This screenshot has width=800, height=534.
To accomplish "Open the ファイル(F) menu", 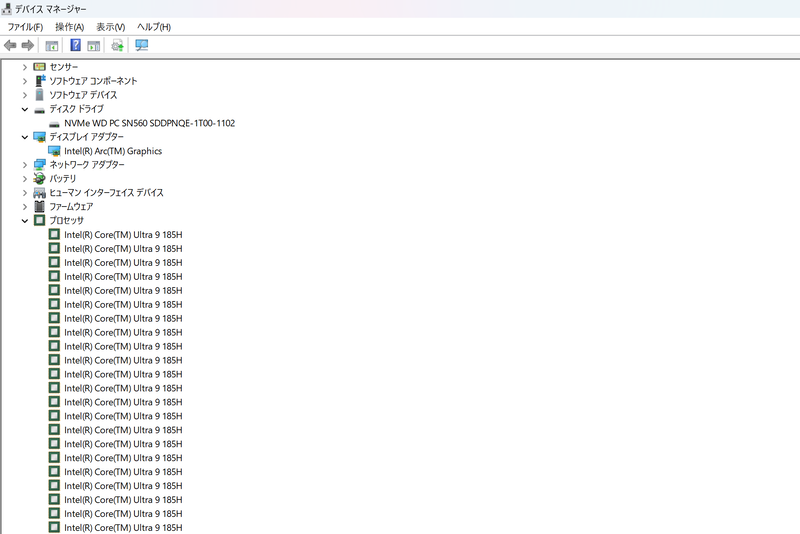I will [25, 27].
